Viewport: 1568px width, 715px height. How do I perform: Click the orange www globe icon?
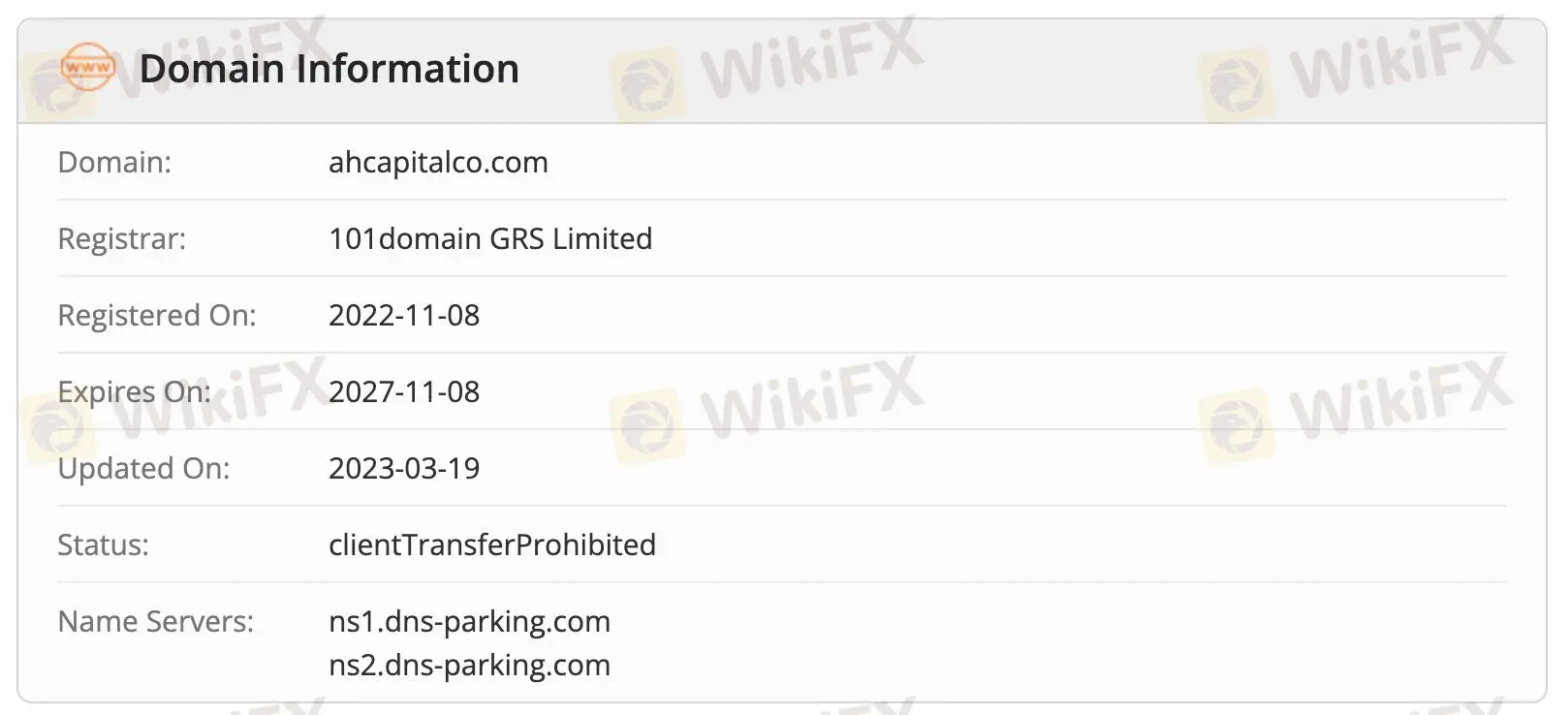click(87, 68)
